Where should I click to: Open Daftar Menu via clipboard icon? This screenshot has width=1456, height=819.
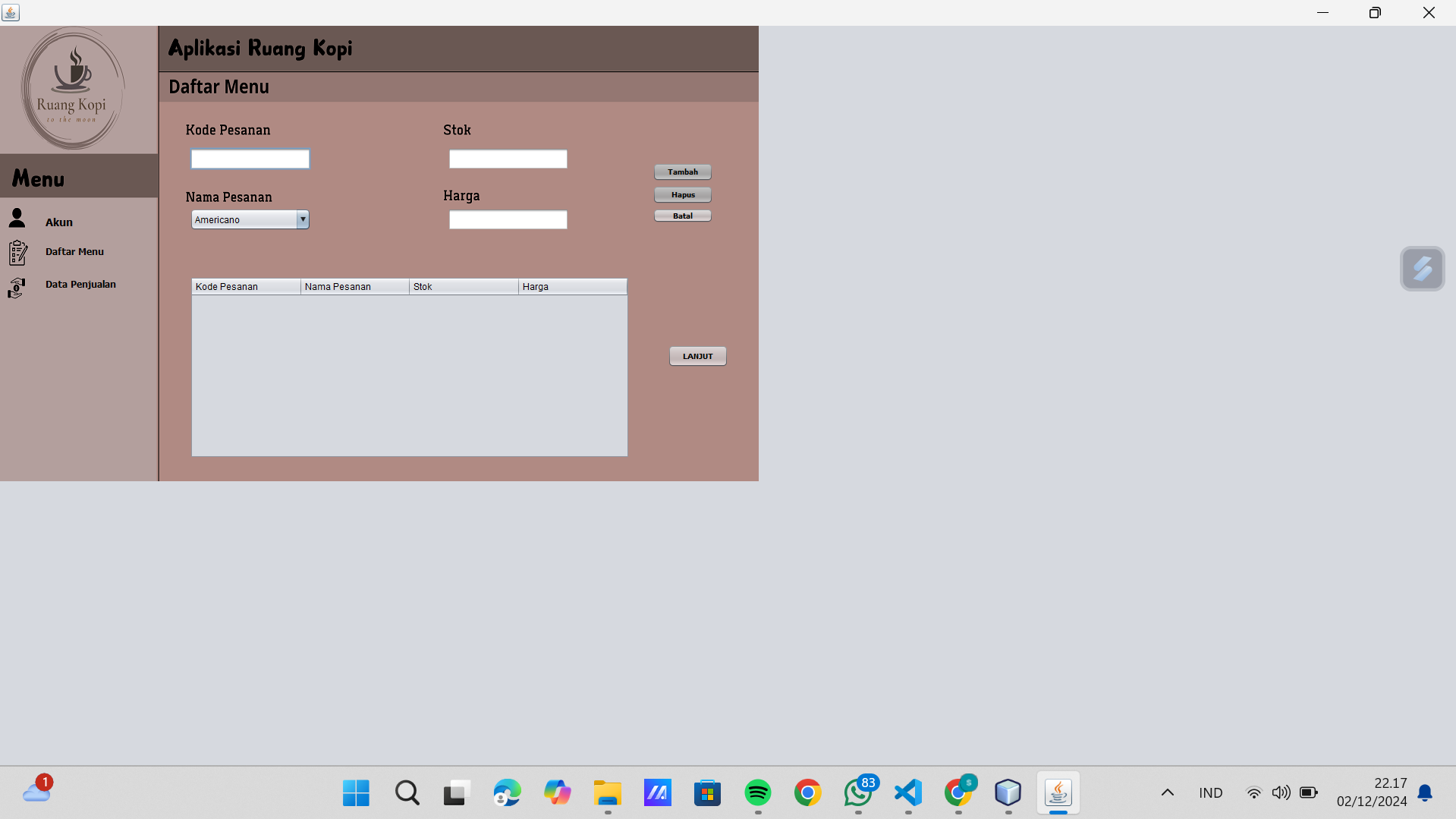pos(18,251)
